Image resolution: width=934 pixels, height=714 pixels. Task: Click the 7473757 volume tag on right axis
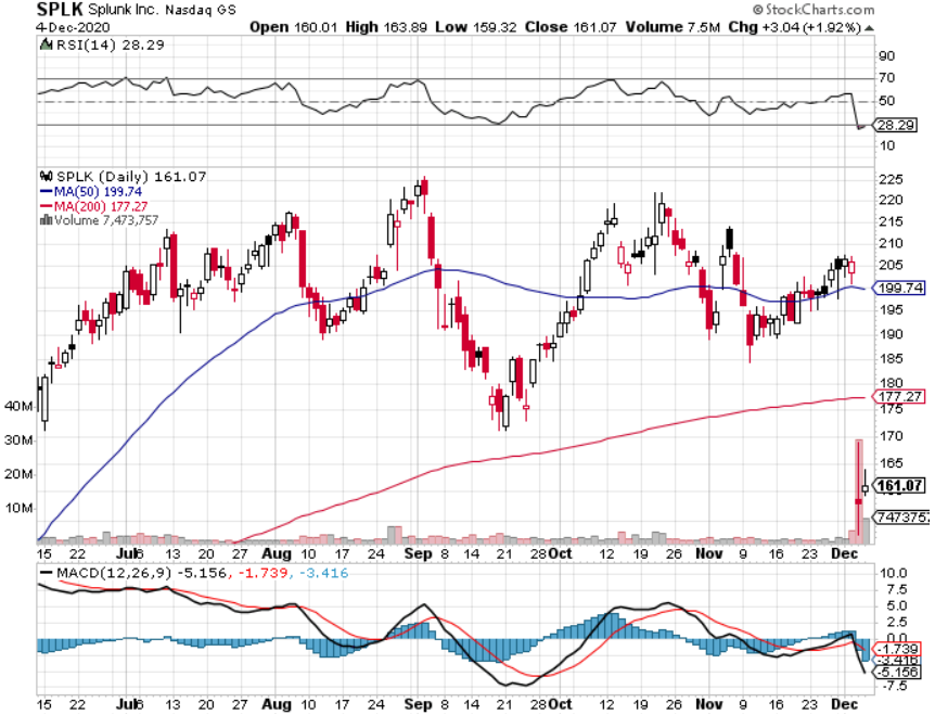(902, 517)
